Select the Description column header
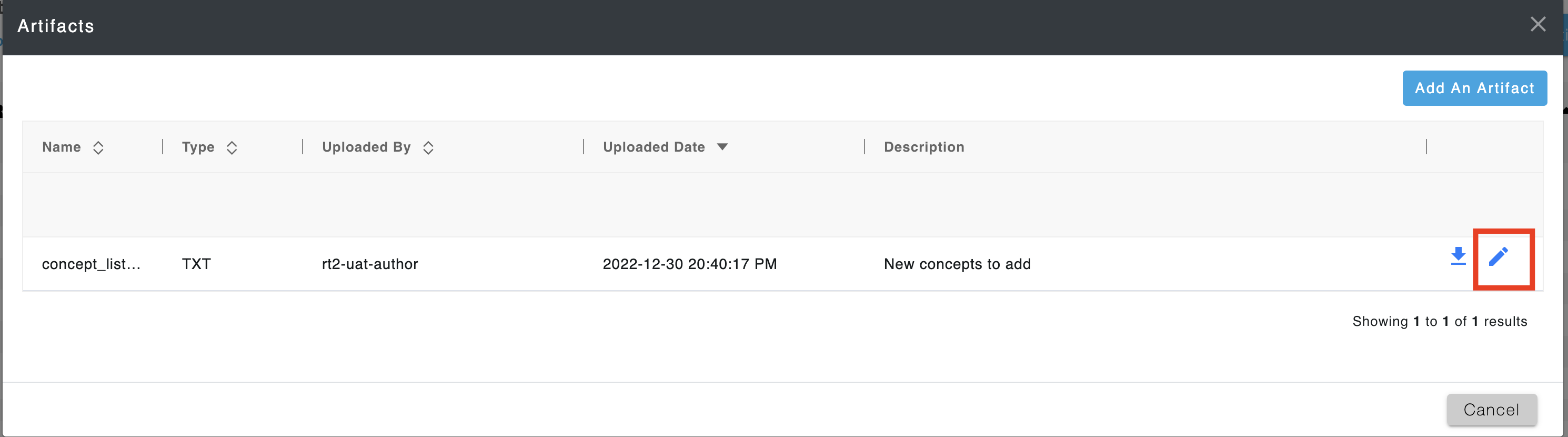Viewport: 1568px width, 437px height. pos(923,147)
